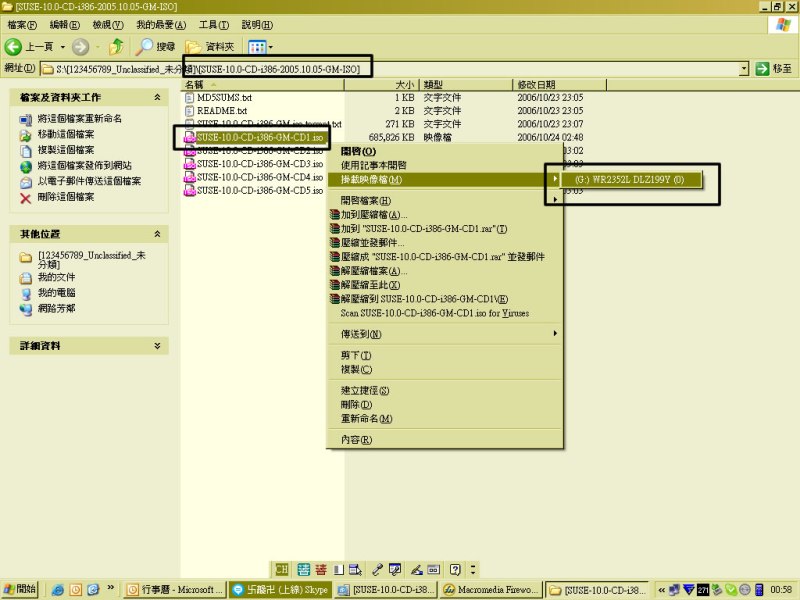Open 網路芳鄰 from the 其他位置 panel
This screenshot has width=800, height=600.
click(56, 309)
